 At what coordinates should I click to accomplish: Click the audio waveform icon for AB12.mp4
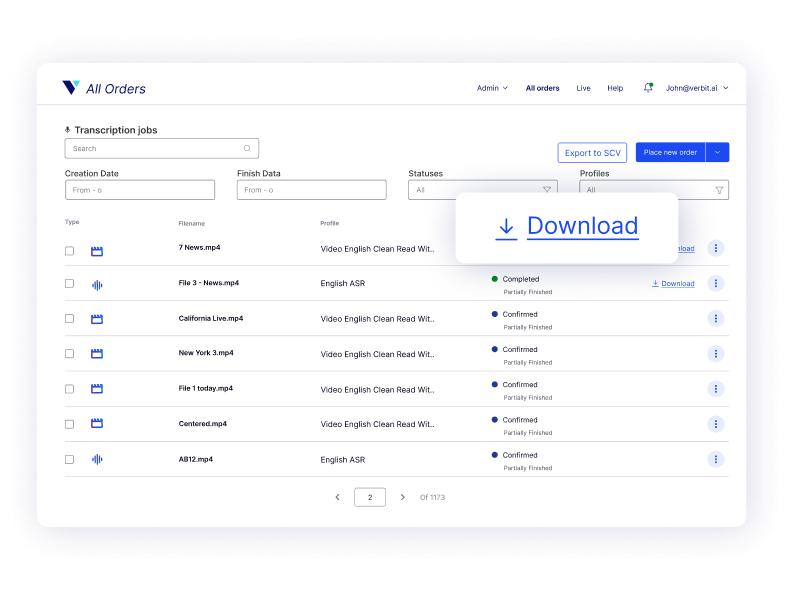pyautogui.click(x=97, y=460)
